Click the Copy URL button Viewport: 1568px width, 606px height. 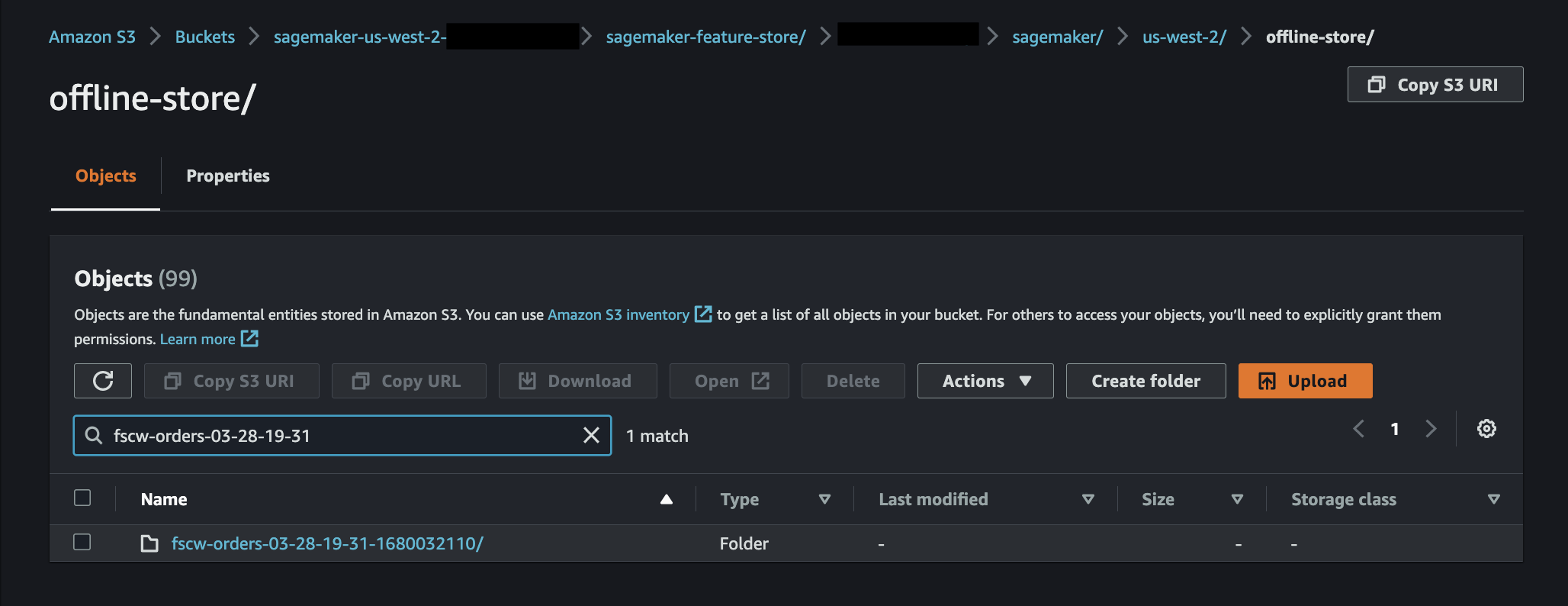(409, 381)
